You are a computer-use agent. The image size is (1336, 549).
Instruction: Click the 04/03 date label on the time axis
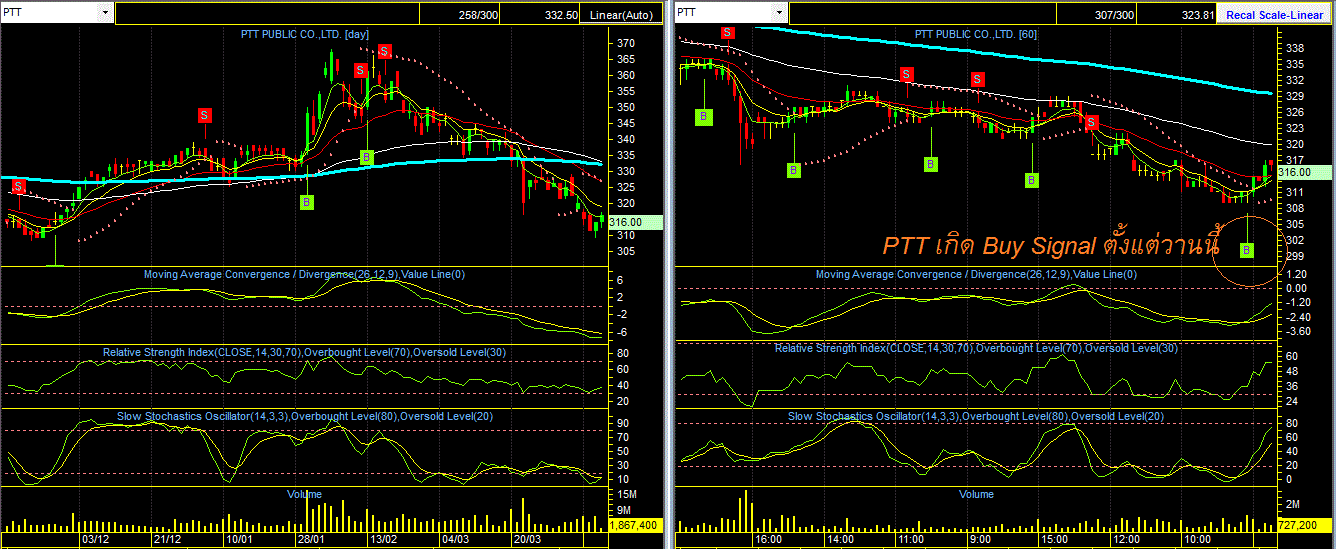[x=455, y=539]
